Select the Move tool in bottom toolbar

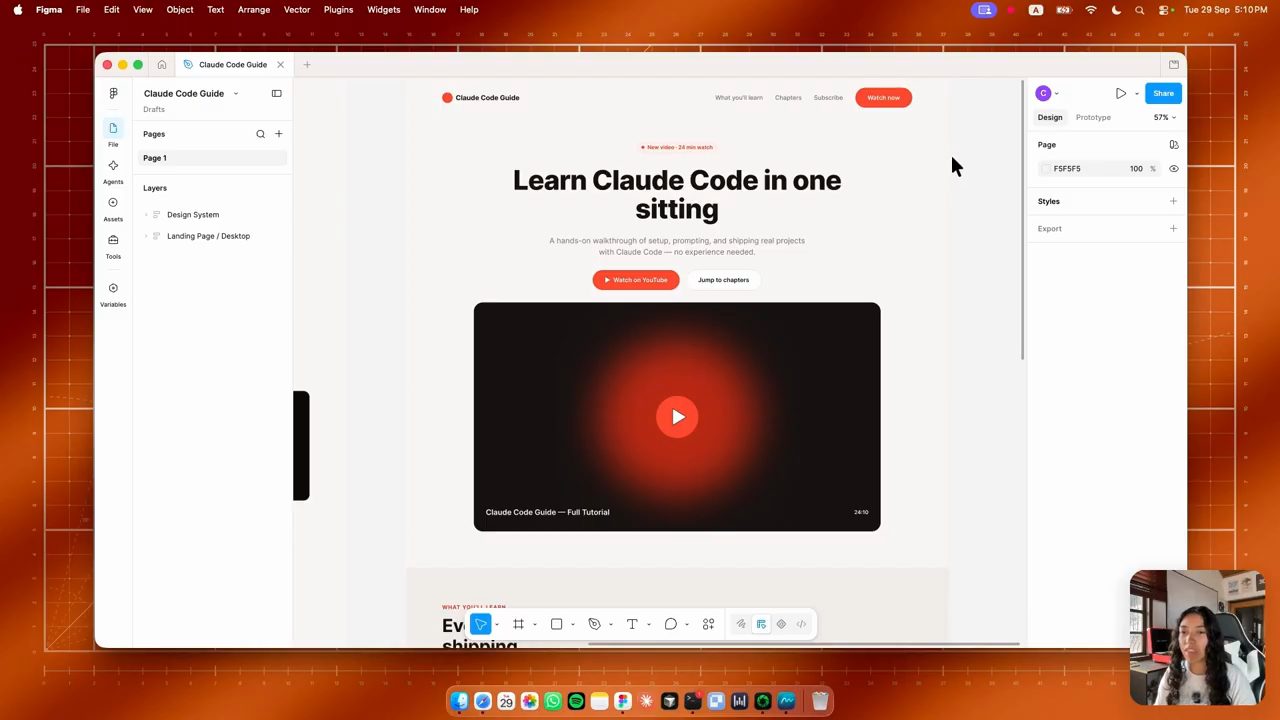[x=481, y=624]
